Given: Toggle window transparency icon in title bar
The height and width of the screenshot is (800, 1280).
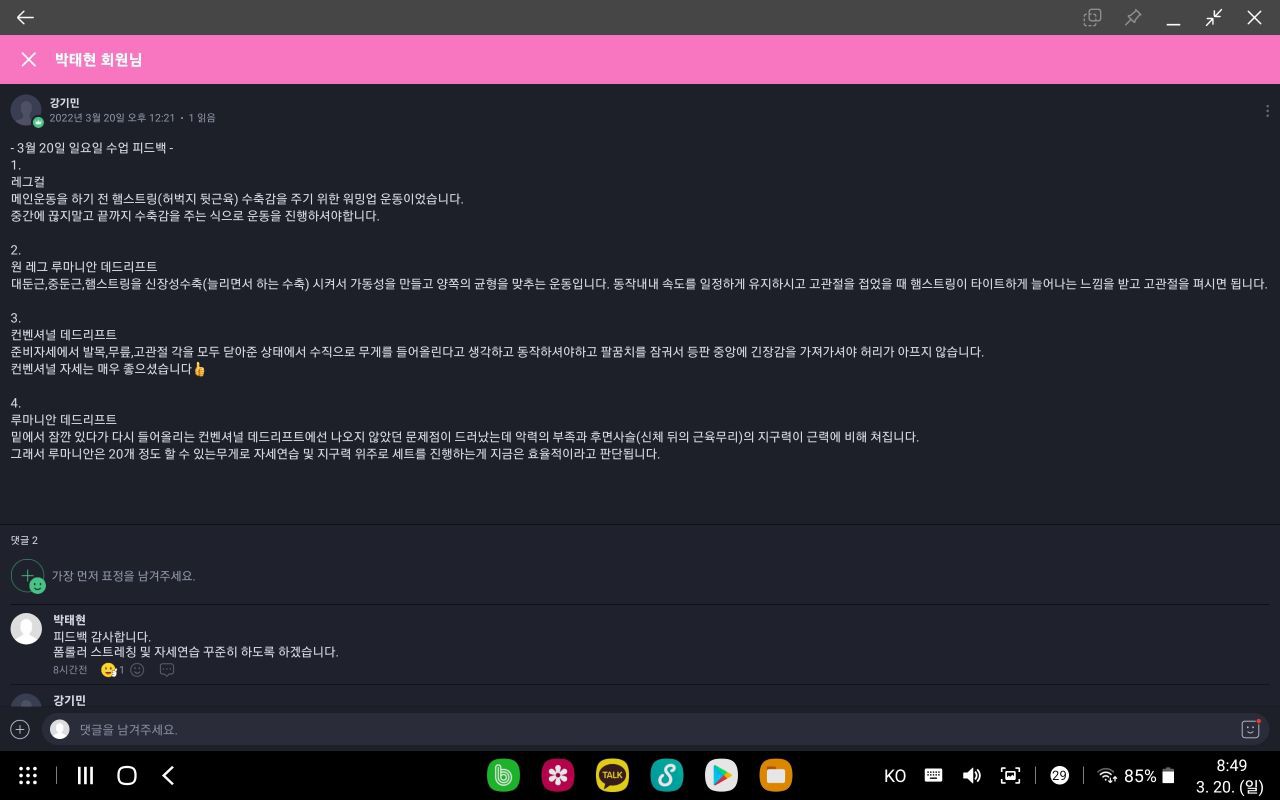Looking at the screenshot, I should [1092, 17].
